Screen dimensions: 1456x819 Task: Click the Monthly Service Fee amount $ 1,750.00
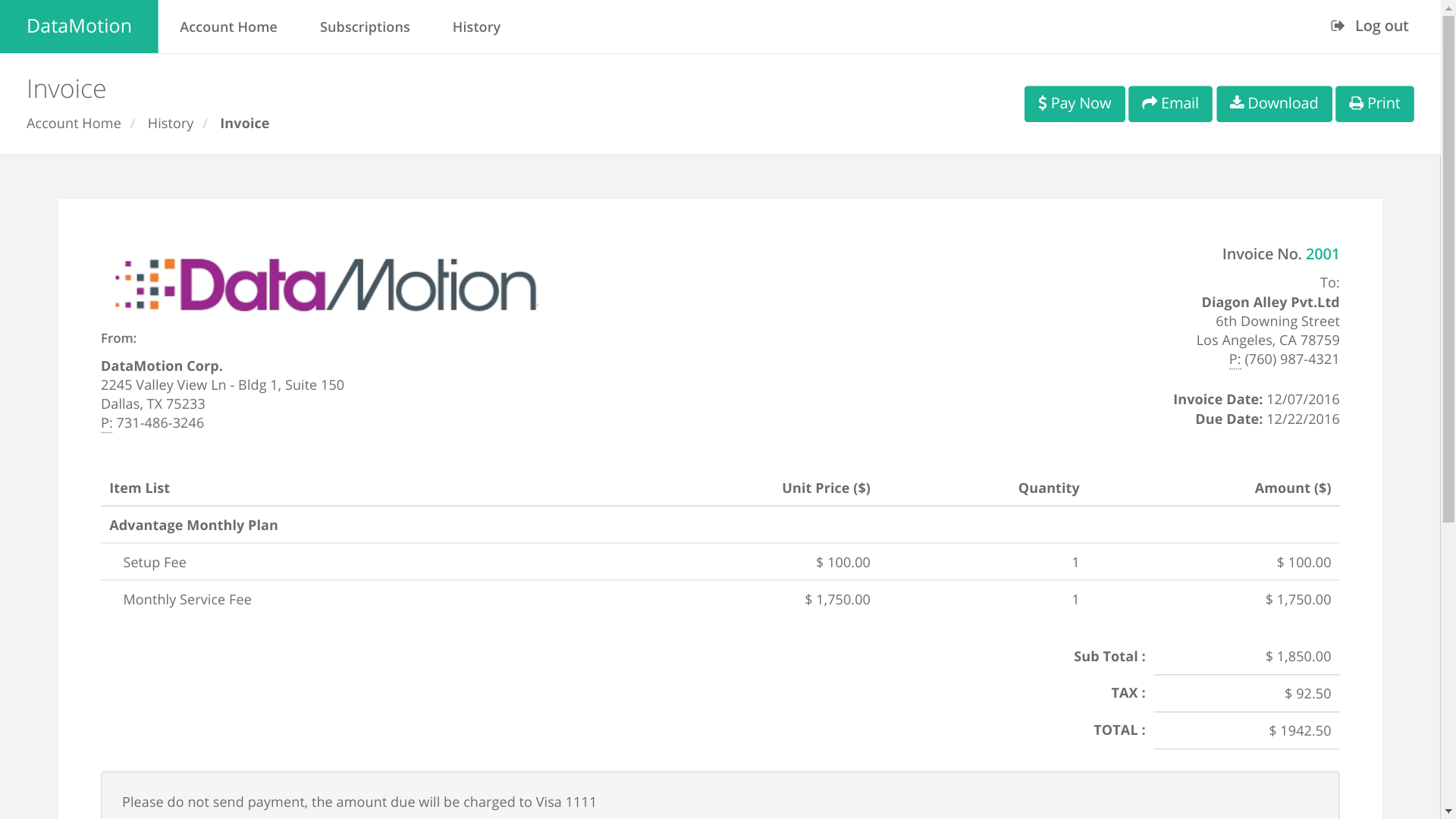(1298, 599)
